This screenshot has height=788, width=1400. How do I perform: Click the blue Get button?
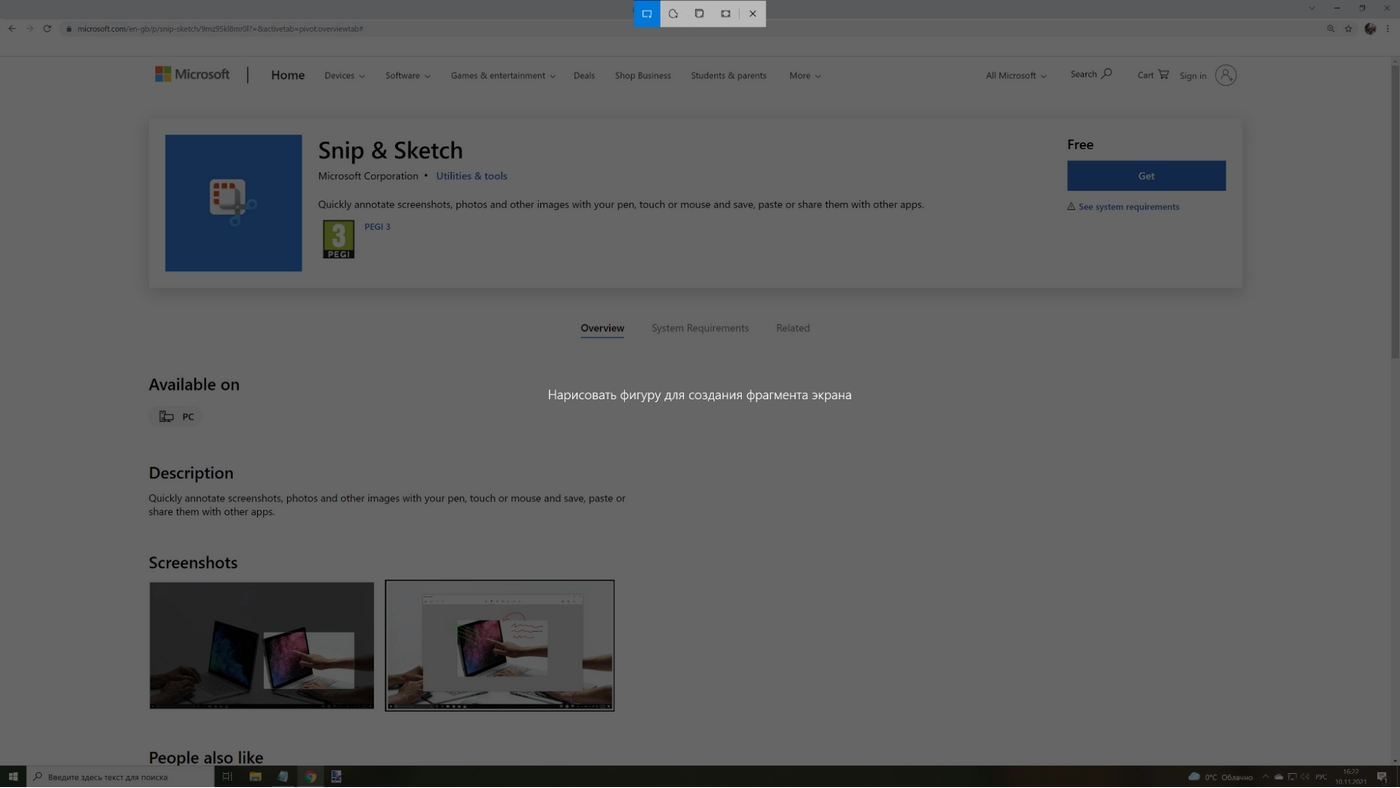pos(1146,176)
